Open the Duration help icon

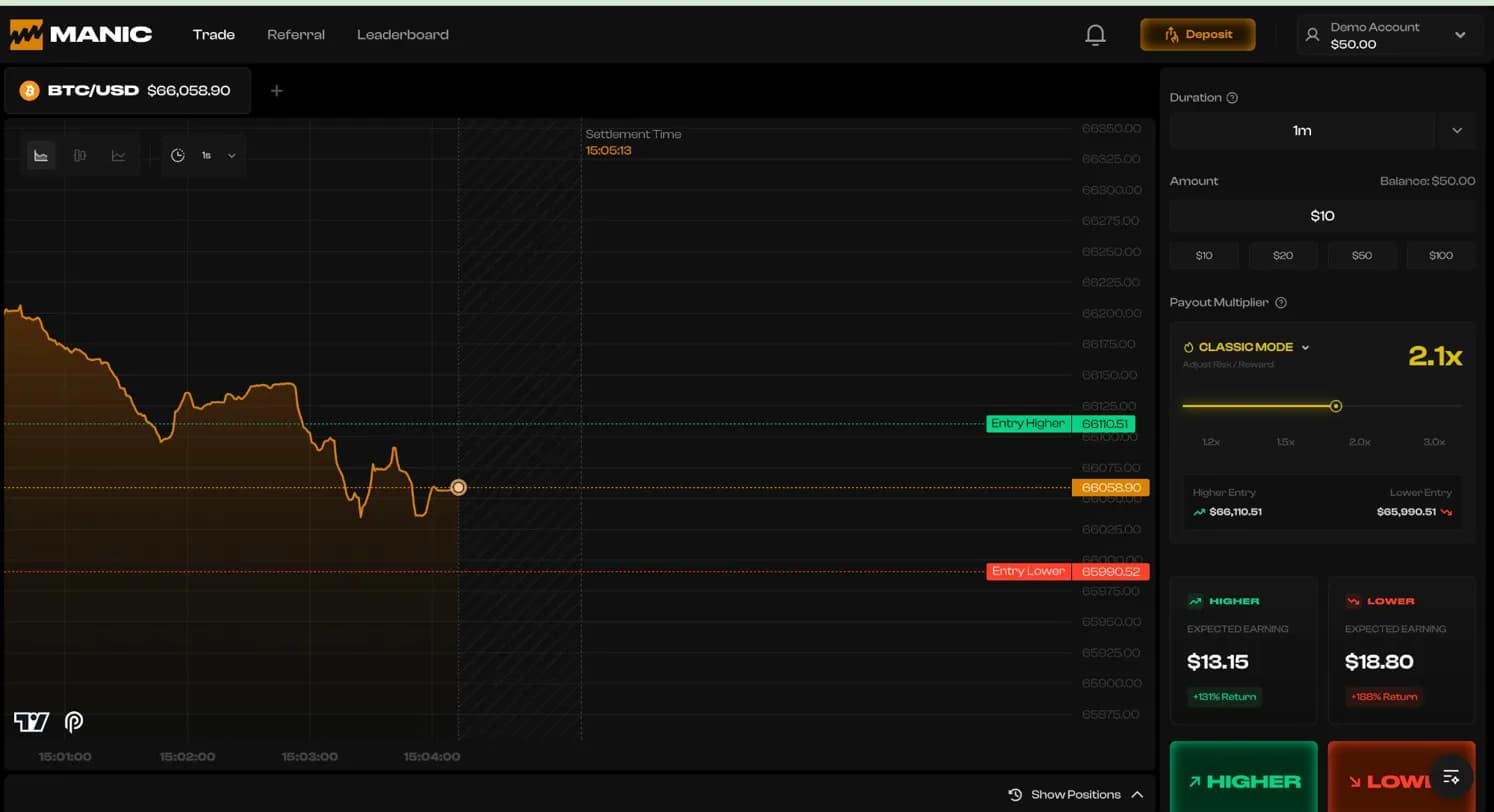pyautogui.click(x=1232, y=98)
